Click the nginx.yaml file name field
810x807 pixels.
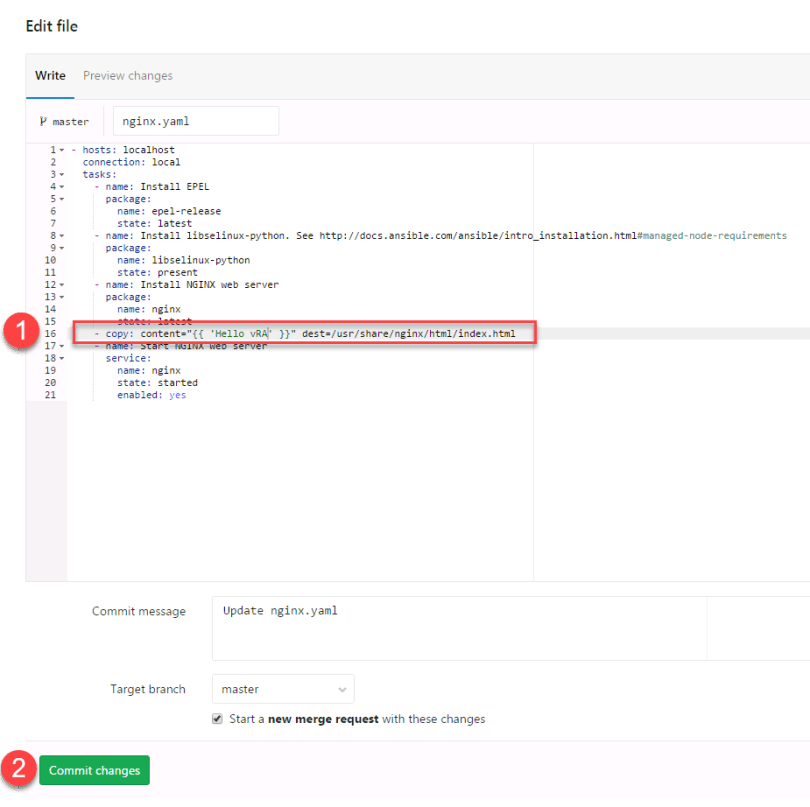[x=195, y=122]
